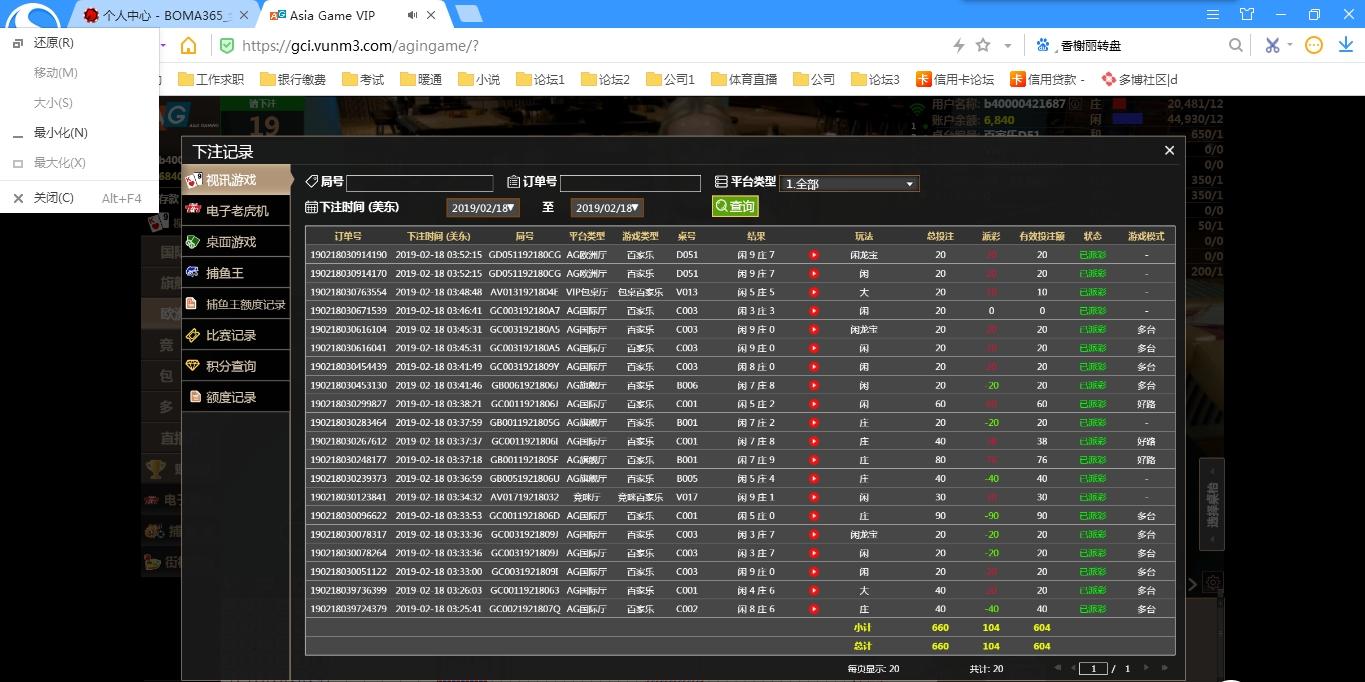Open the start date picker
This screenshot has width=1365, height=682.
483,208
